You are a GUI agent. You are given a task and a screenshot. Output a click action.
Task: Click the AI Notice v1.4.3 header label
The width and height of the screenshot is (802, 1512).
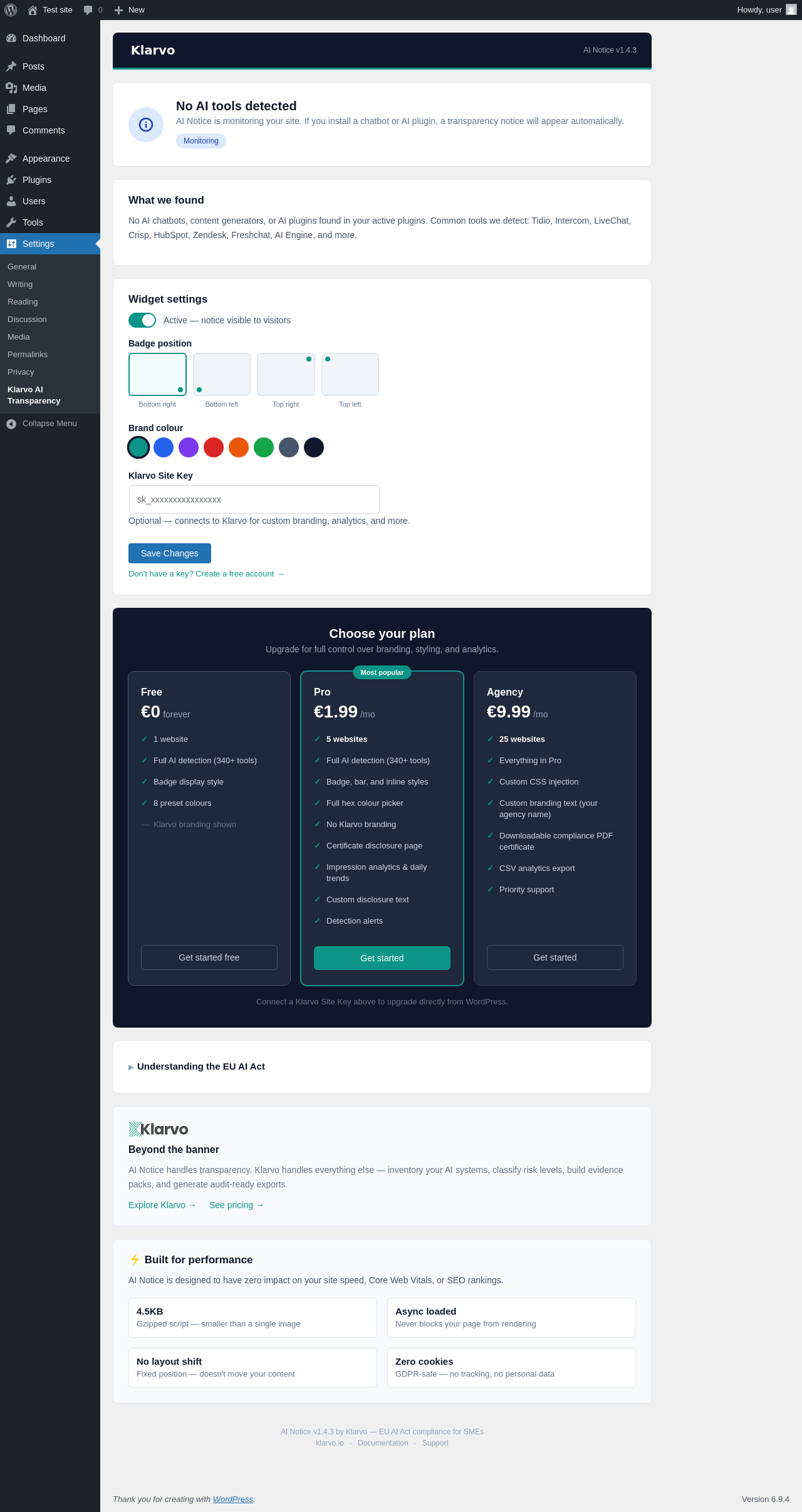click(610, 50)
